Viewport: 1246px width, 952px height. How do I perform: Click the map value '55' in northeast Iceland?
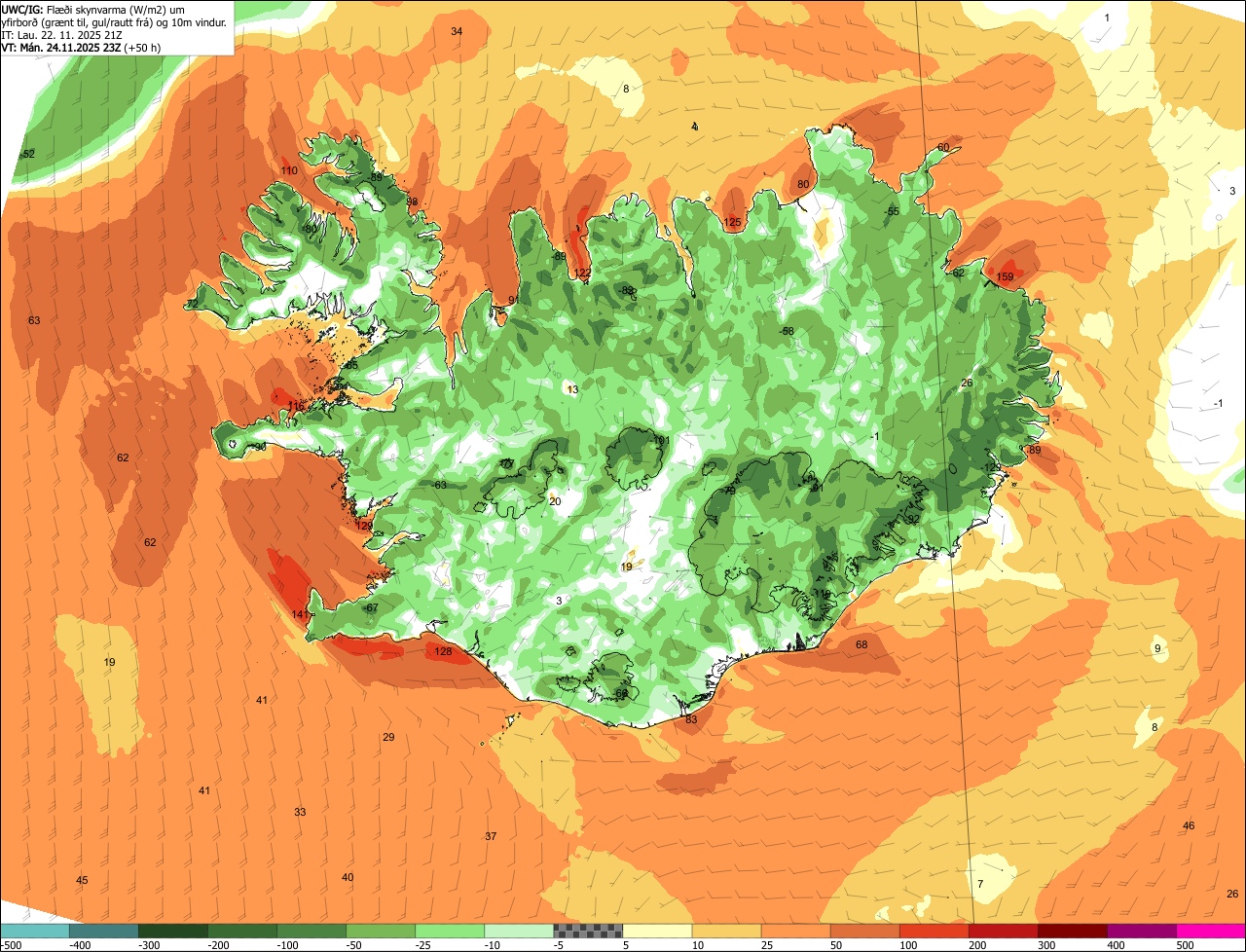892,211
